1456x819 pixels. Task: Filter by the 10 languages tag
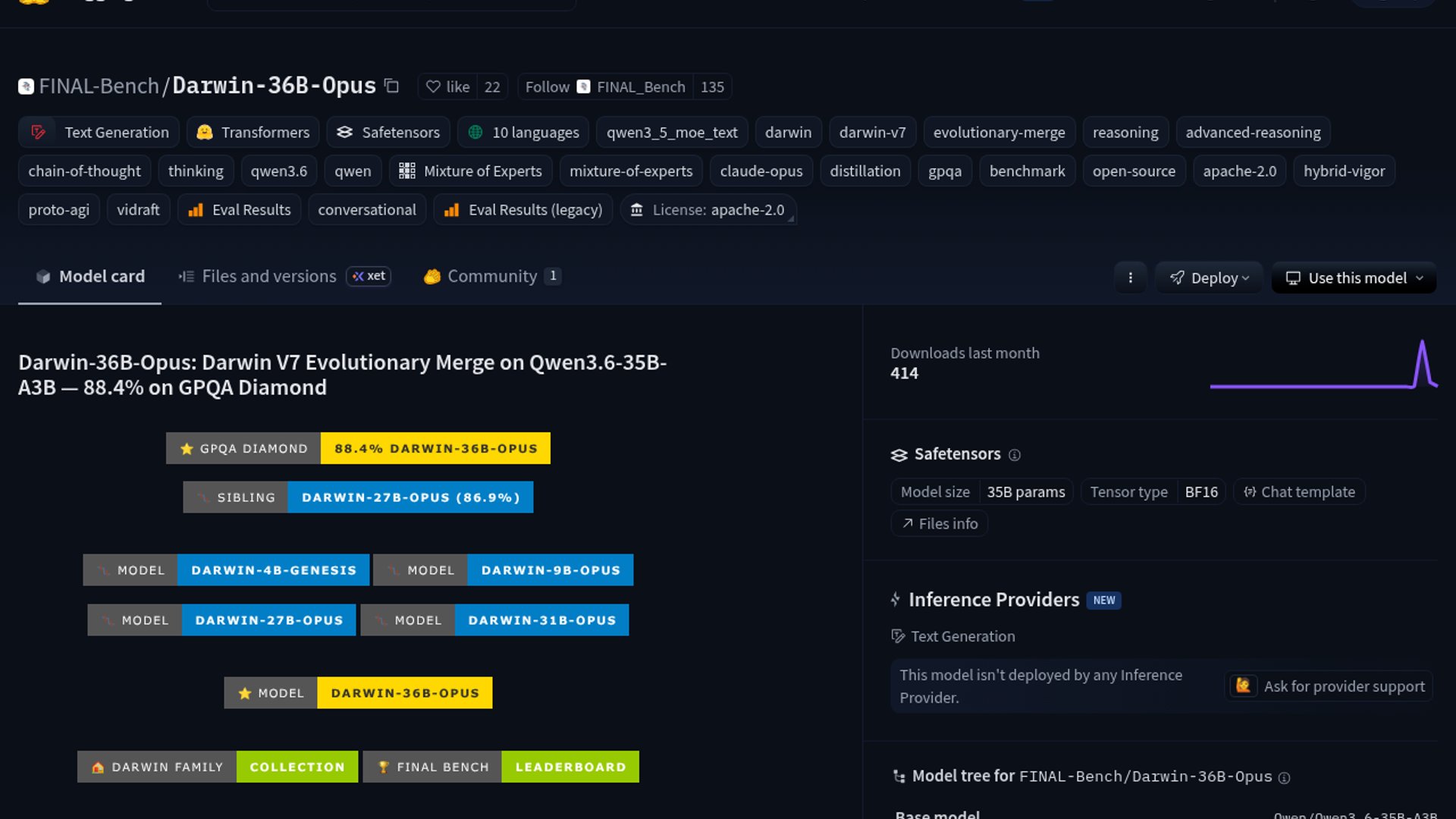[523, 132]
